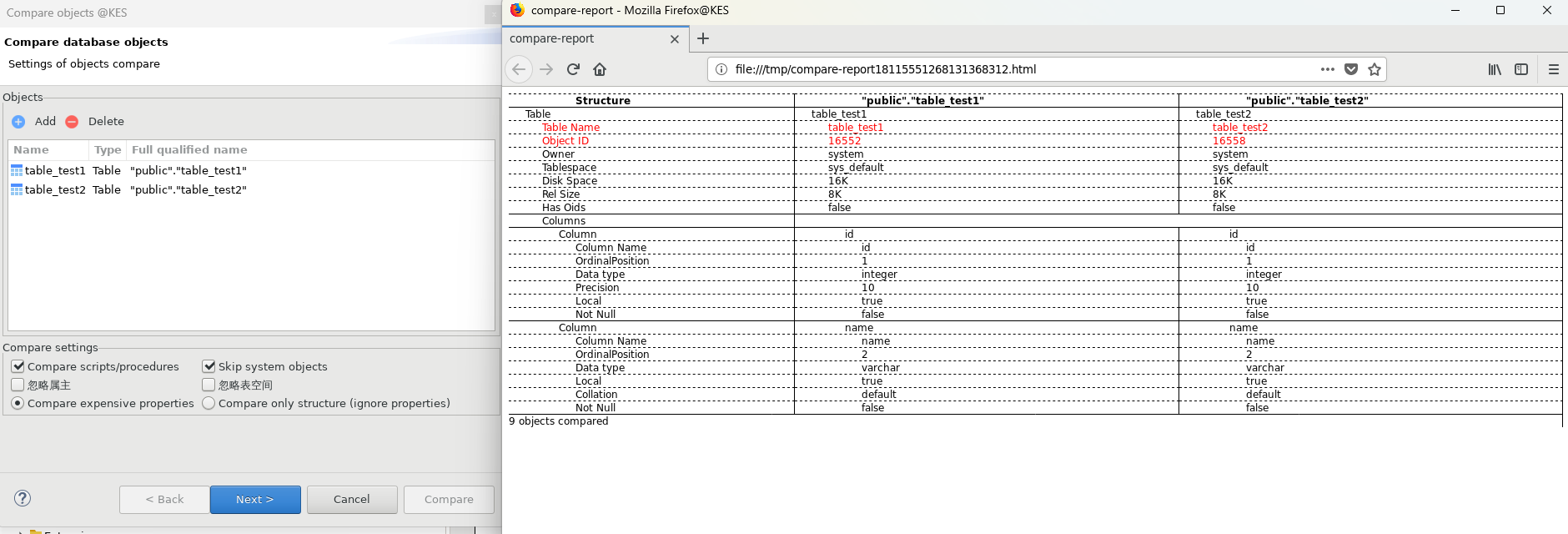Save page to Pocket icon
This screenshot has width=1568, height=534.
point(1351,69)
